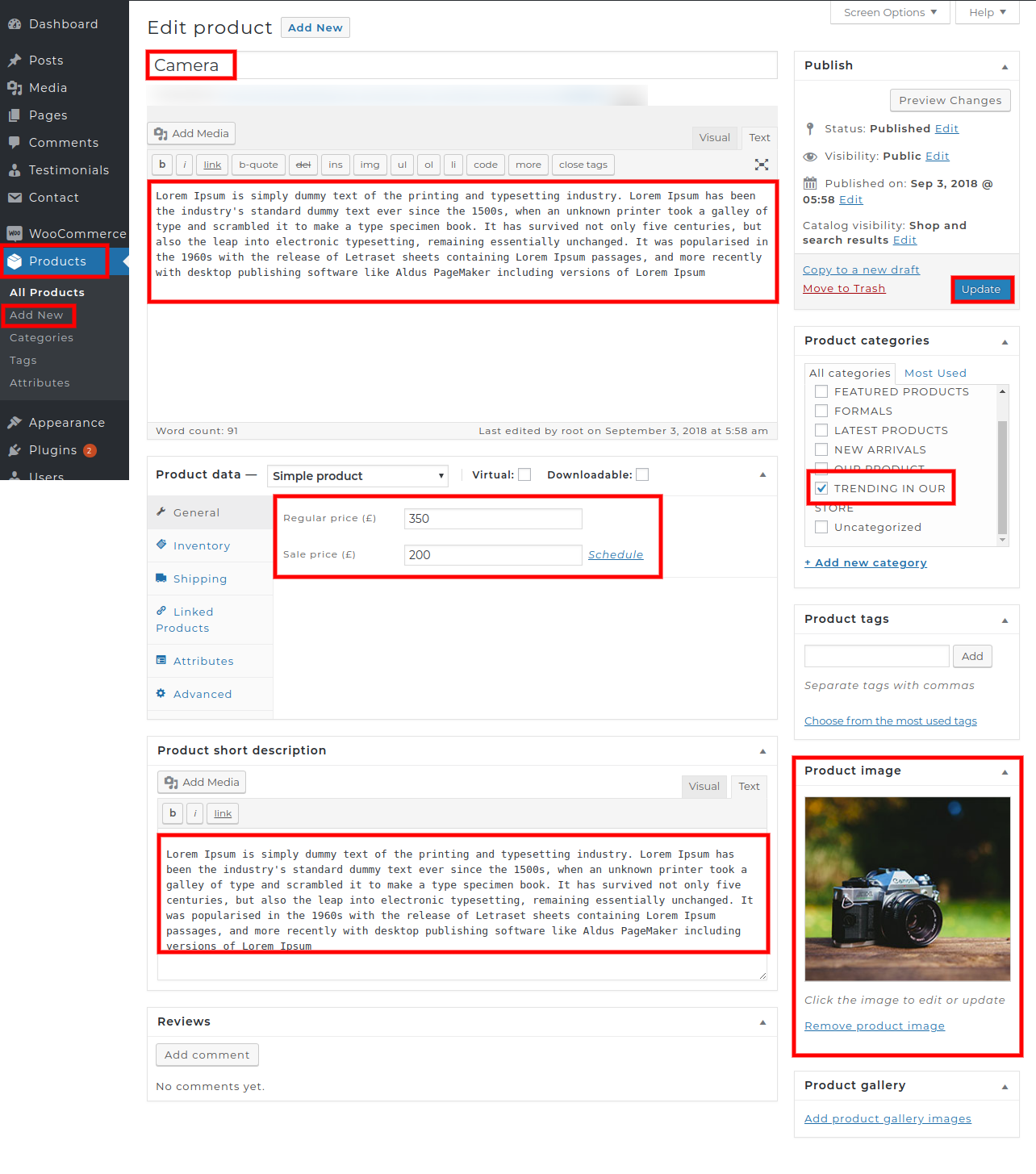Click the Move to Trash link
This screenshot has width=1036, height=1174.
[844, 289]
